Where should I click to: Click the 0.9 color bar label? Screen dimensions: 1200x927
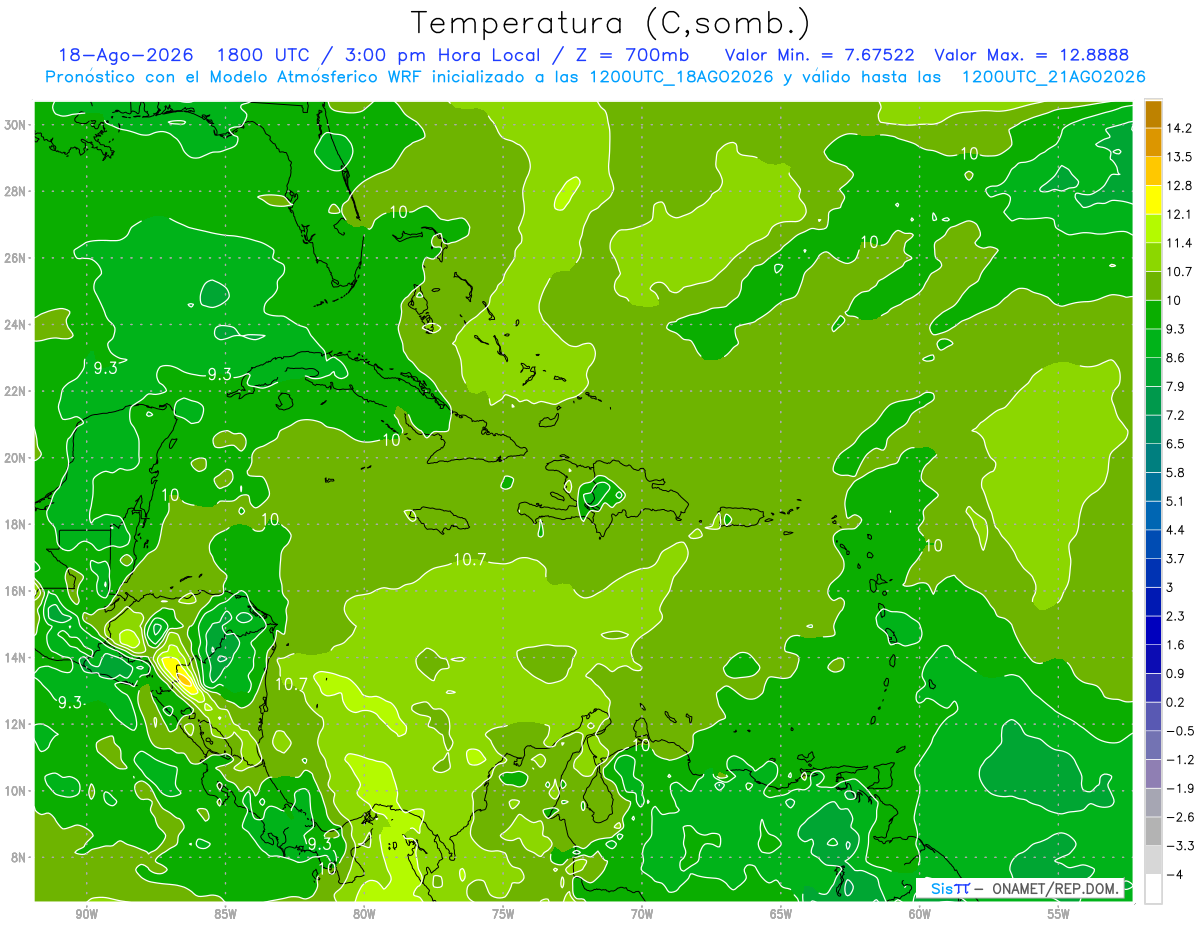coord(1176,673)
